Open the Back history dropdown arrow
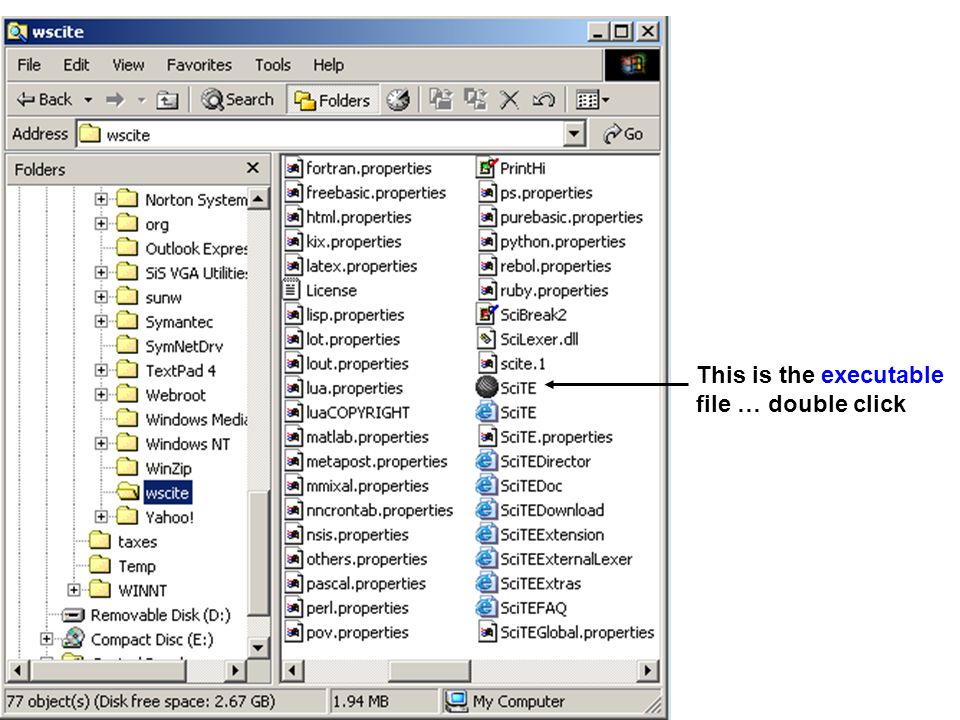This screenshot has width=960, height=720. (x=88, y=100)
